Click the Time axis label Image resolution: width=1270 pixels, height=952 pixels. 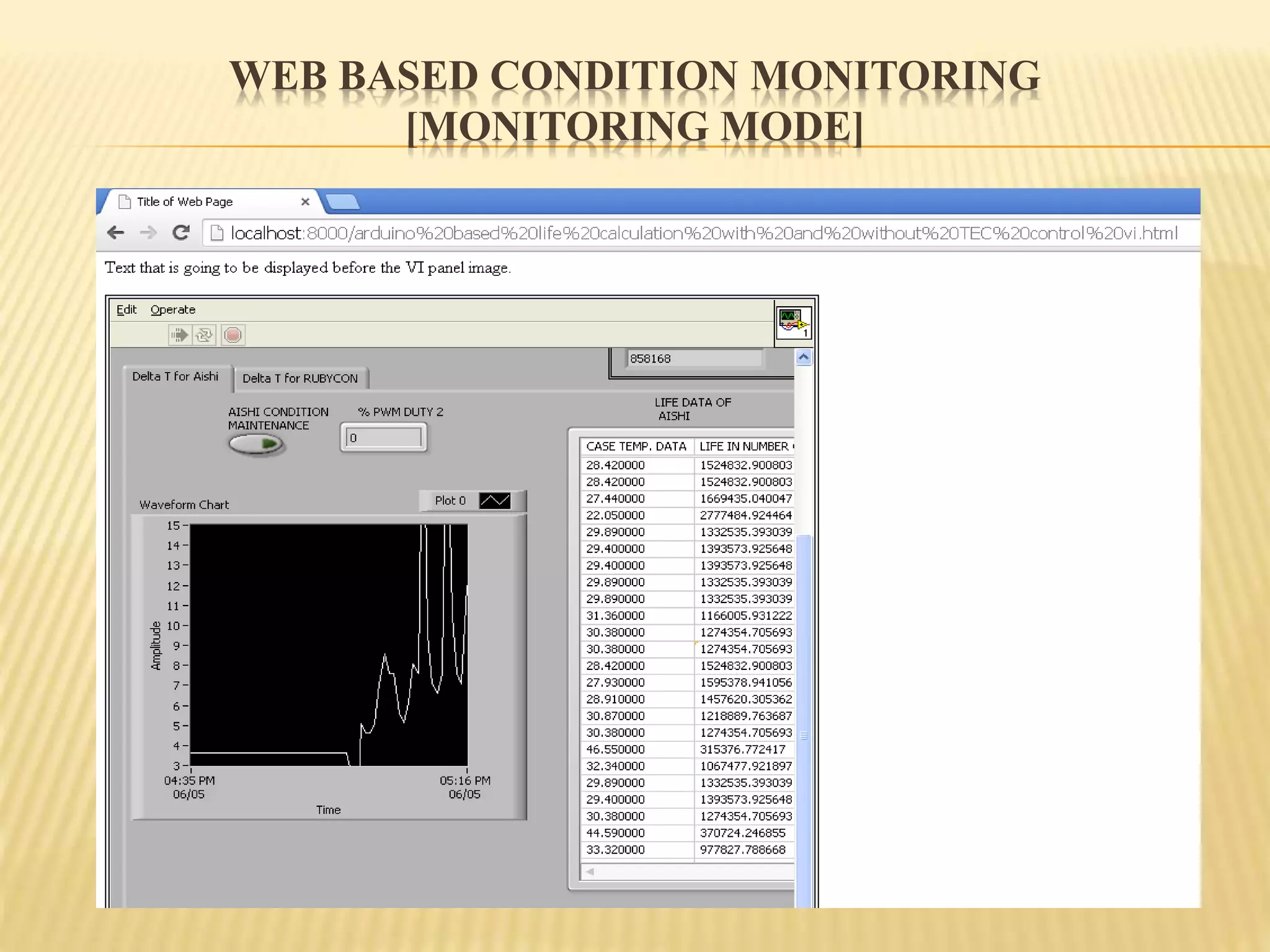(328, 810)
